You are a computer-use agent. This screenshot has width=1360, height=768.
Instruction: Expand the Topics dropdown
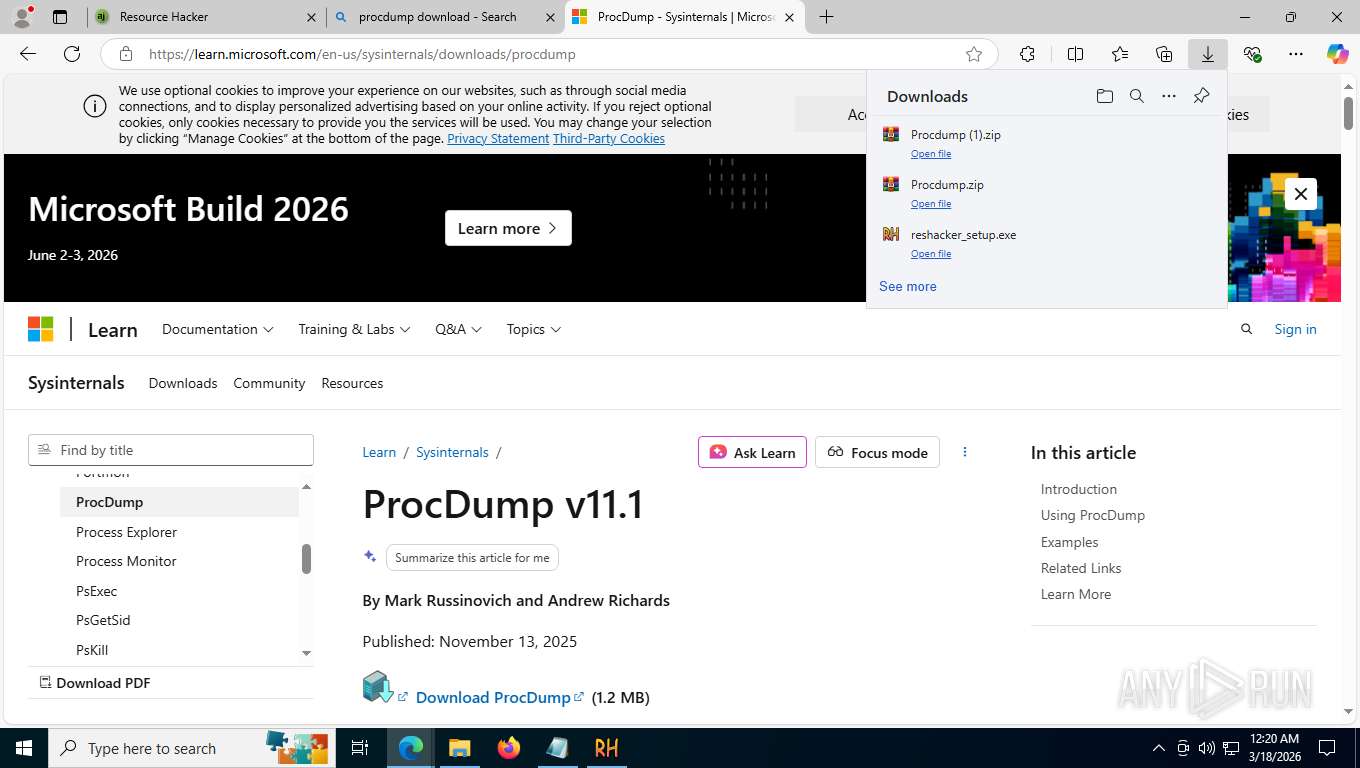point(534,329)
